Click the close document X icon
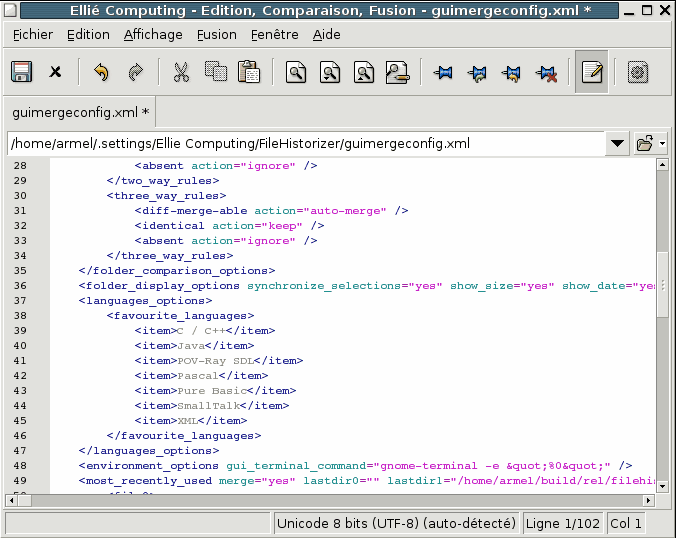The height and width of the screenshot is (538, 676). click(56, 72)
